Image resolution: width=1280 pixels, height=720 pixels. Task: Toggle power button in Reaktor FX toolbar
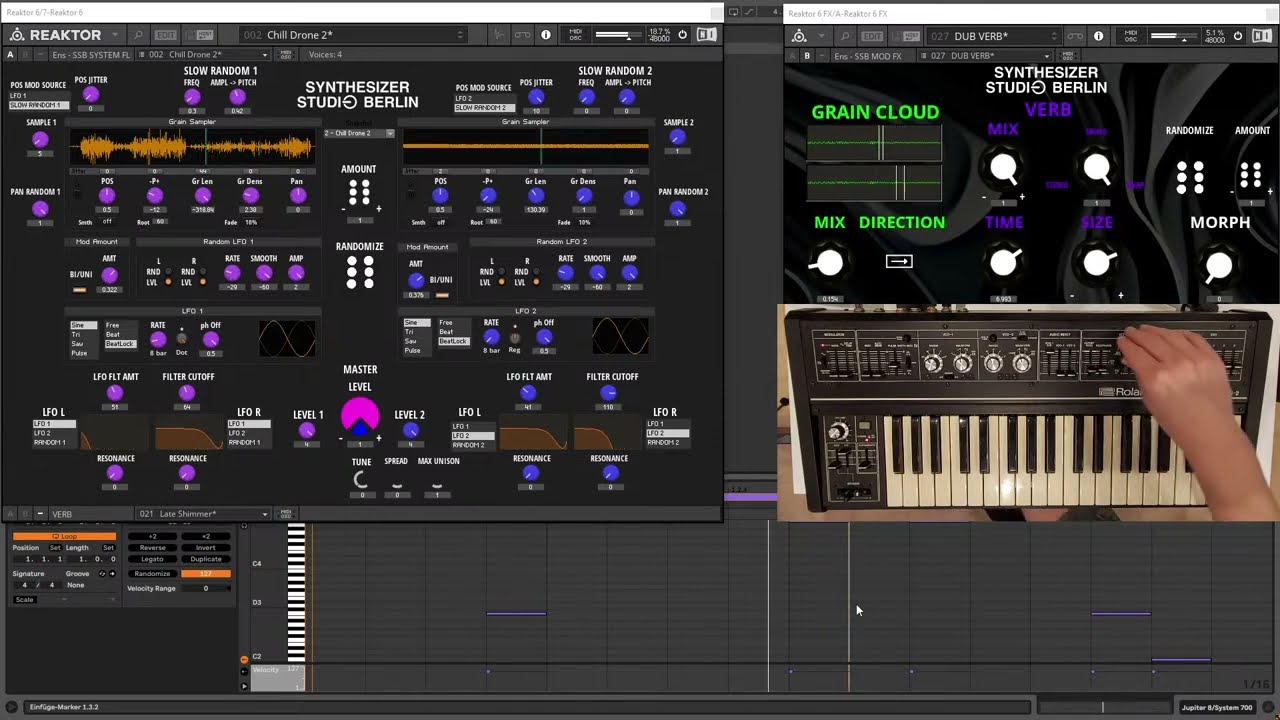click(1237, 36)
